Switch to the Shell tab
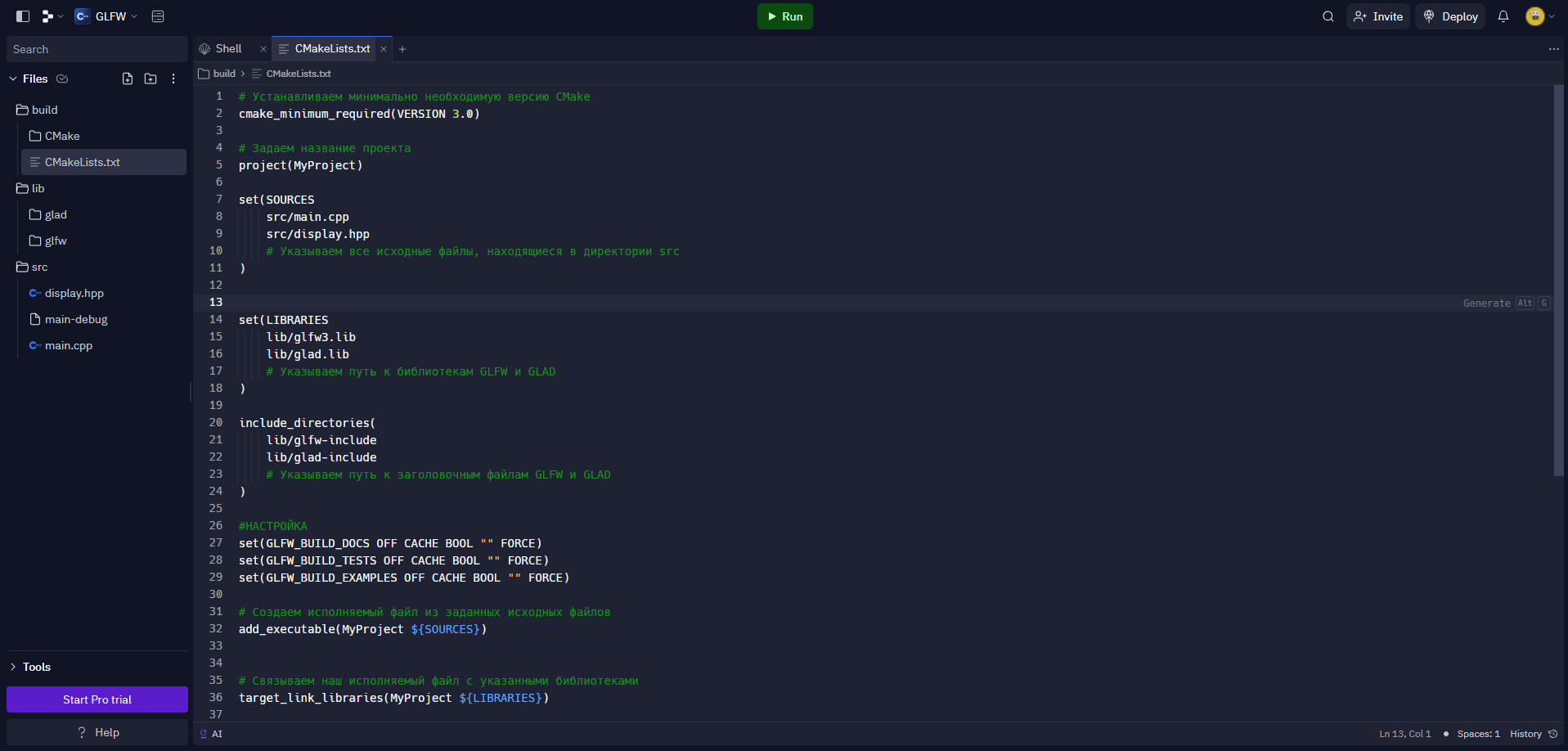The width and height of the screenshot is (1568, 751). click(227, 48)
